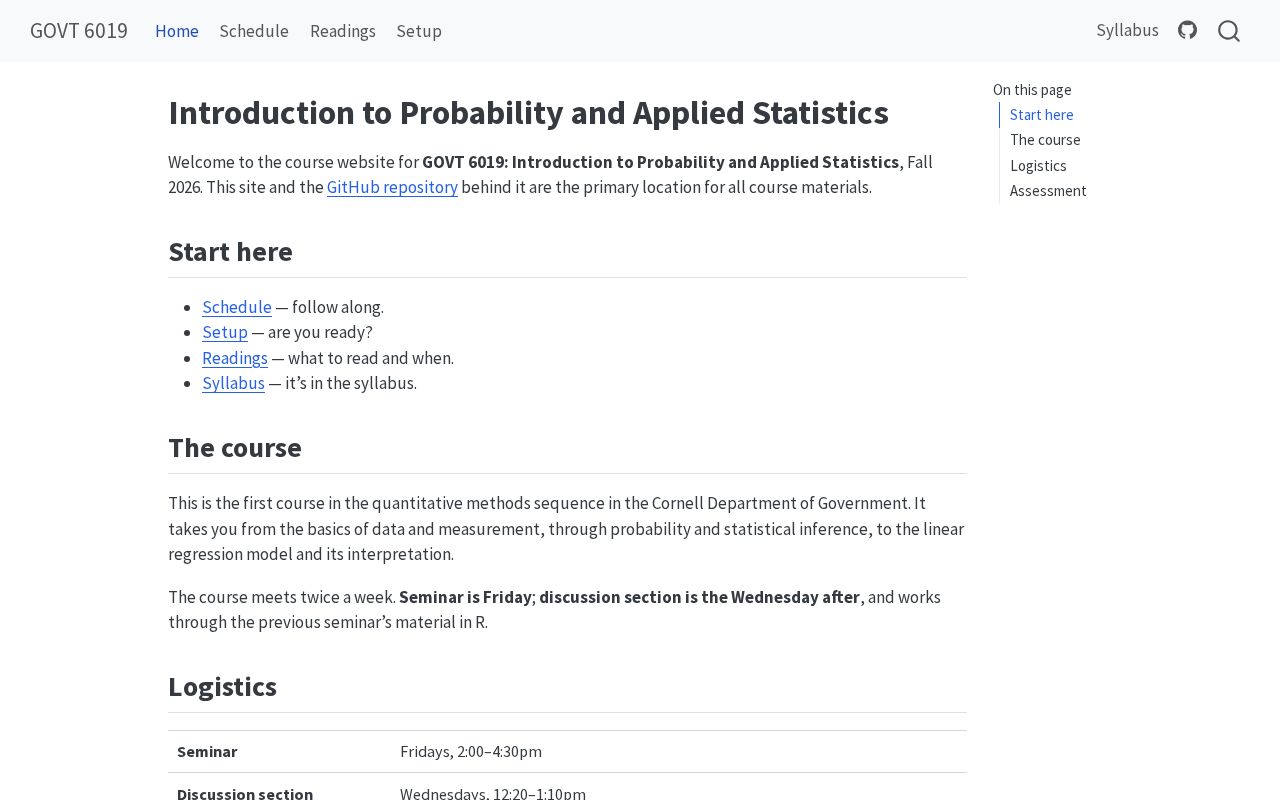Jump to Logistics in page contents
Screen dimensions: 1280x800
click(1038, 166)
